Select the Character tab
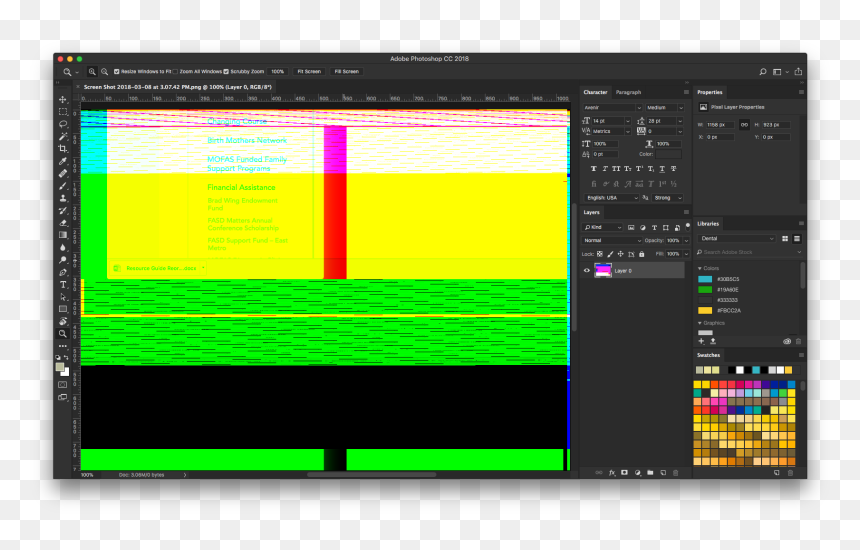The width and height of the screenshot is (860, 550). click(x=595, y=92)
